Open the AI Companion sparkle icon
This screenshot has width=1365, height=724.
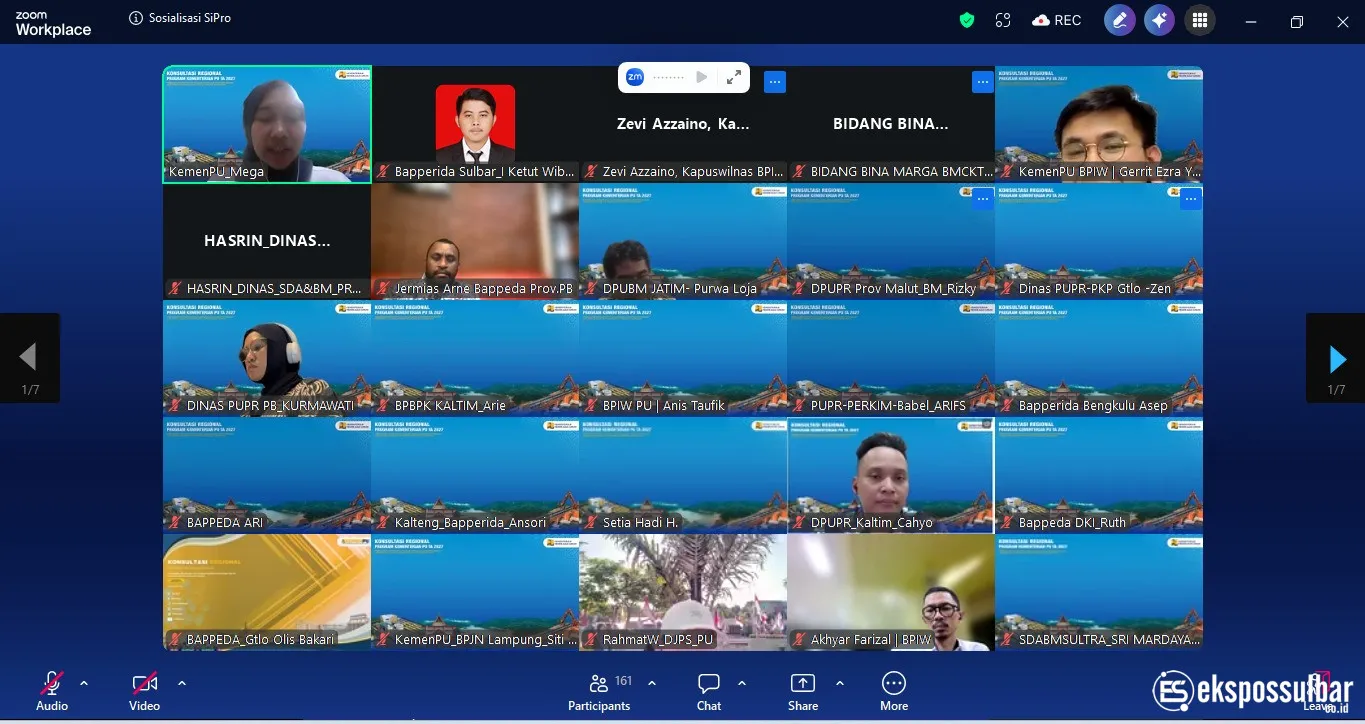coord(1159,20)
